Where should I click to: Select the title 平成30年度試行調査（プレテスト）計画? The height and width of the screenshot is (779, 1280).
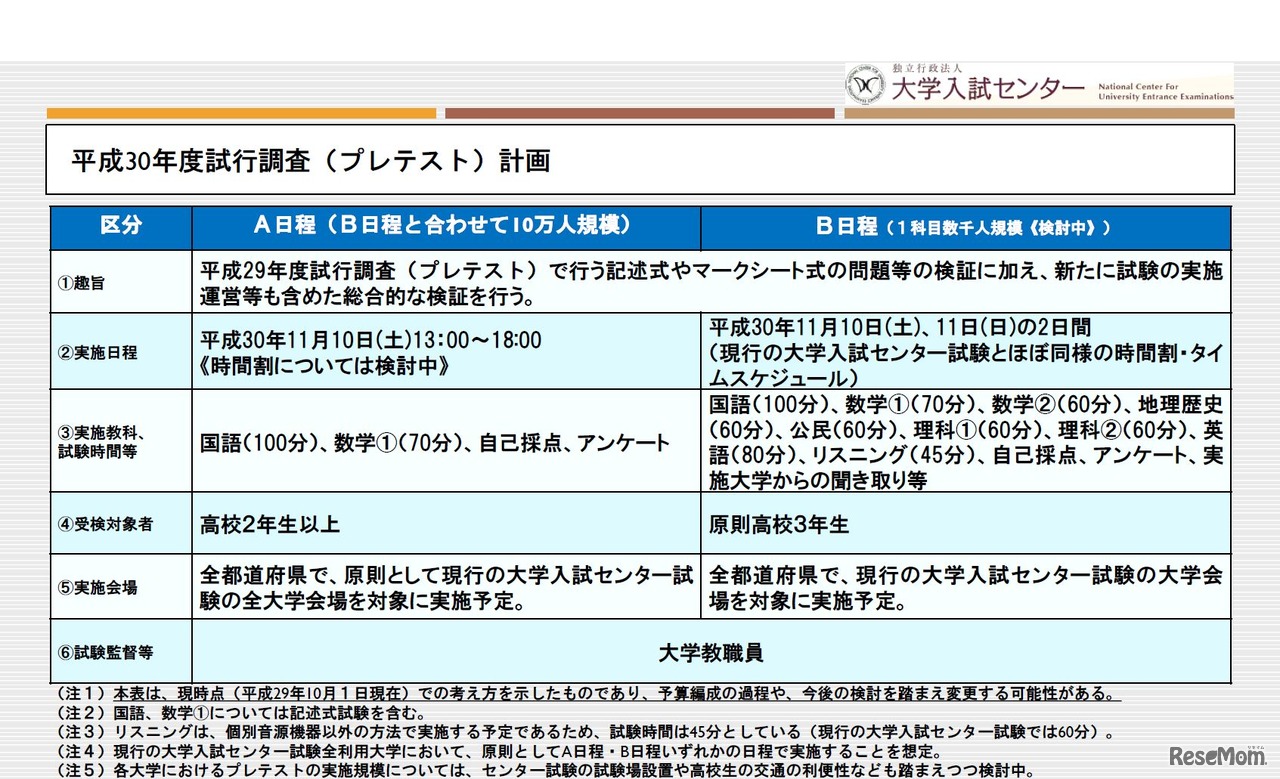(x=311, y=160)
